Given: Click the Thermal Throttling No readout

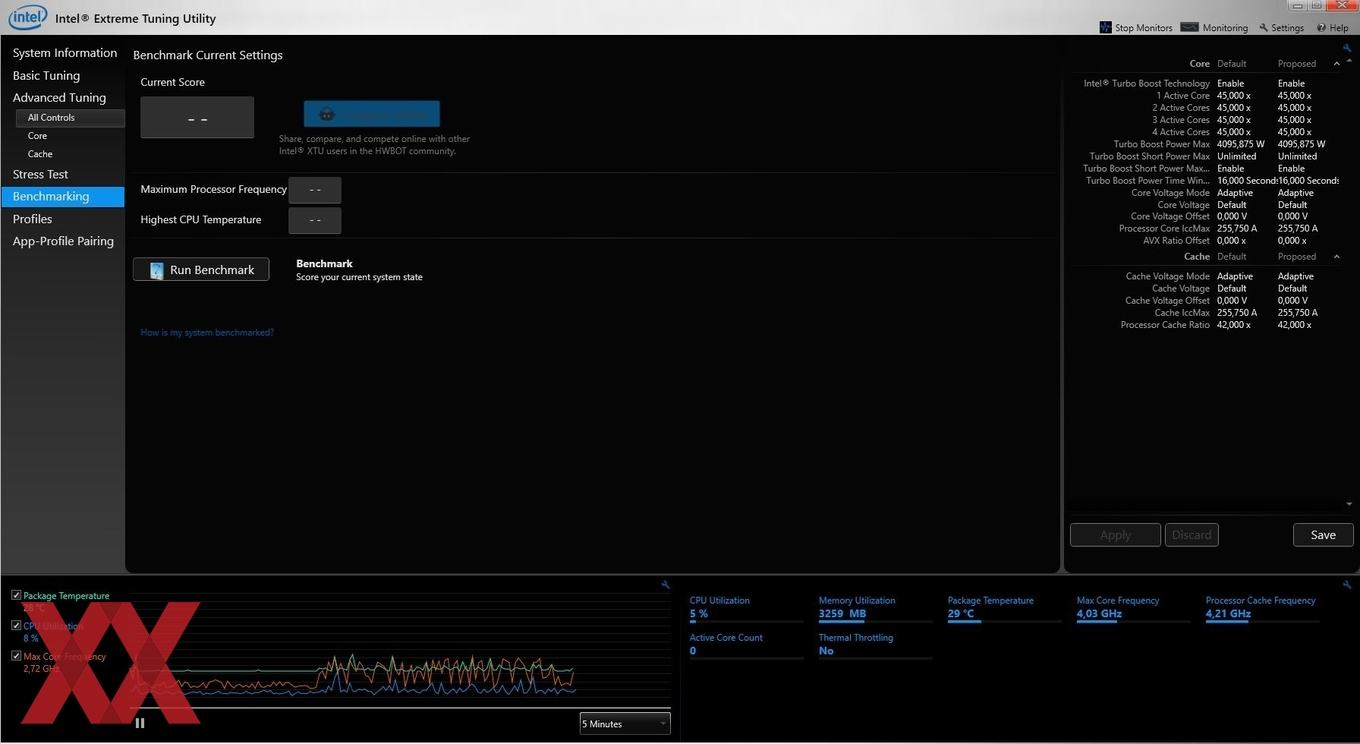Looking at the screenshot, I should coord(875,645).
